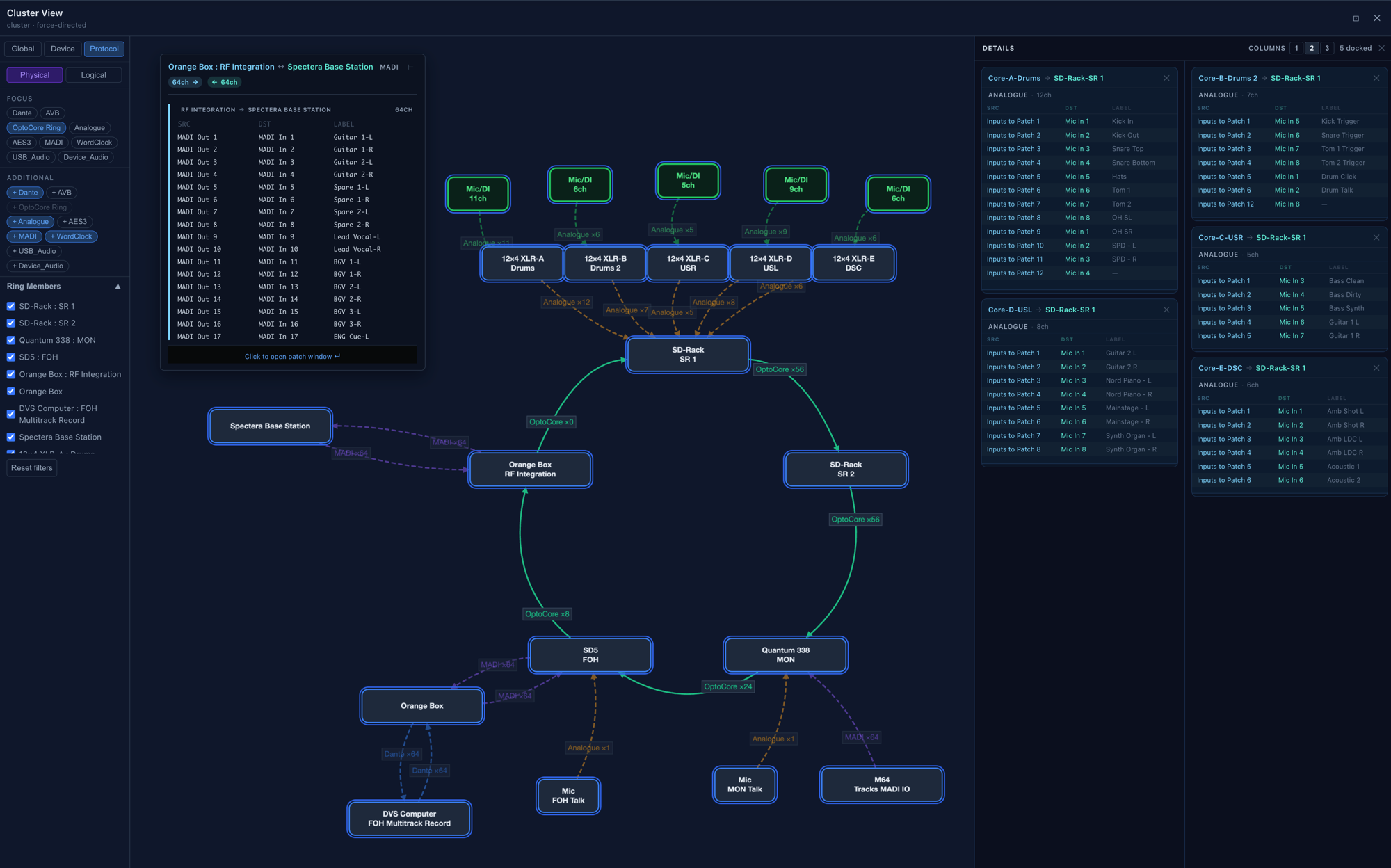Uncheck Spectera Base Station ring member
This screenshot has width=1391, height=868.
[x=11, y=437]
